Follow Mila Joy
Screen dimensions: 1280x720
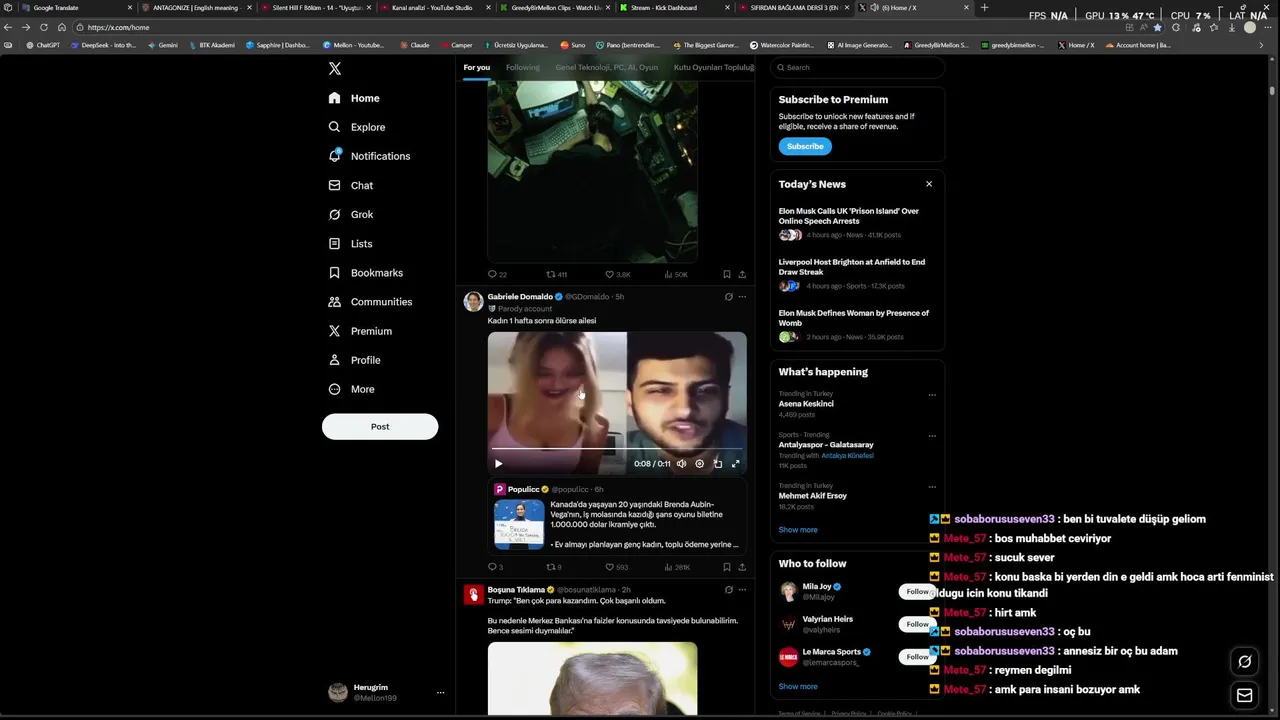point(916,592)
